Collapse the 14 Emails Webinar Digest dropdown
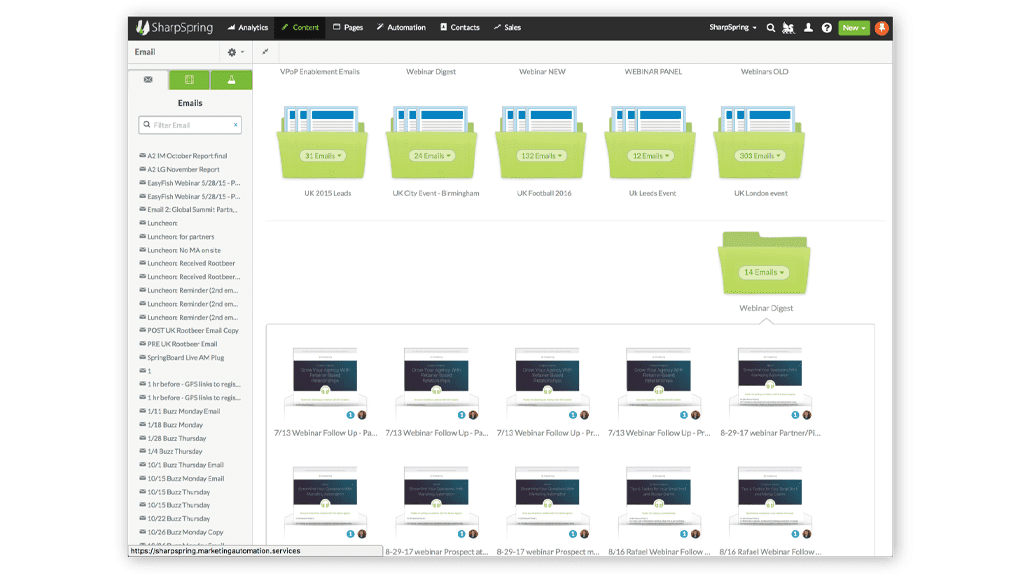The width and height of the screenshot is (1024, 576). click(x=763, y=272)
